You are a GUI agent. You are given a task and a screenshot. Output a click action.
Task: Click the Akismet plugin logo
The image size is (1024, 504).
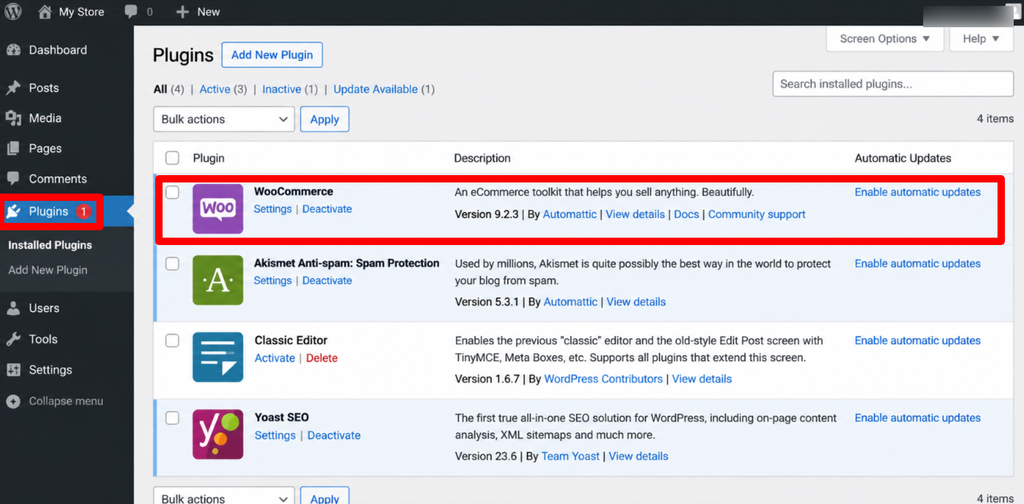point(217,280)
